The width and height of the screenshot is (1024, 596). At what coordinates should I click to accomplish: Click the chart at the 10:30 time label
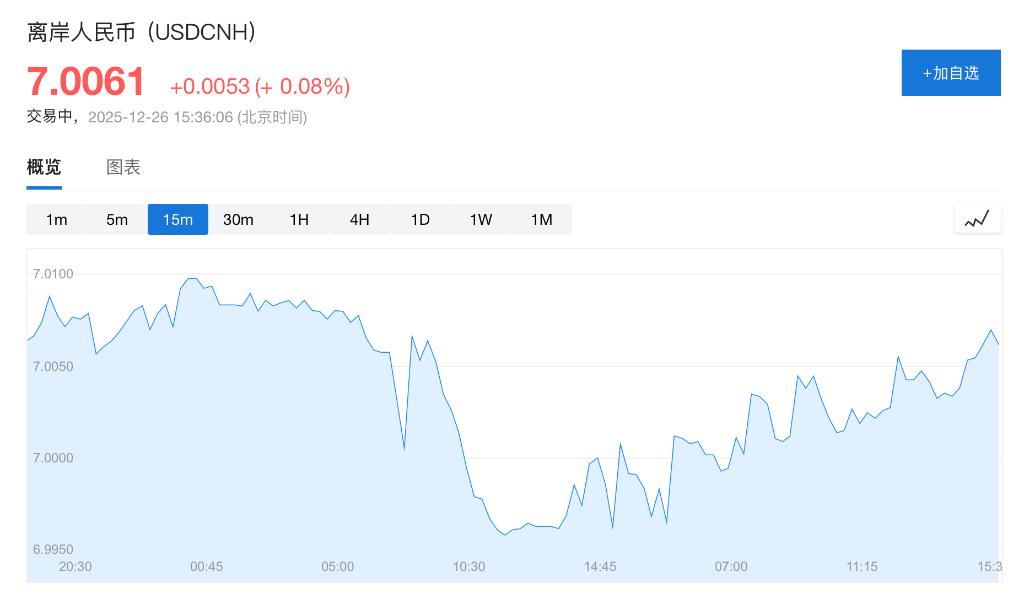(469, 566)
